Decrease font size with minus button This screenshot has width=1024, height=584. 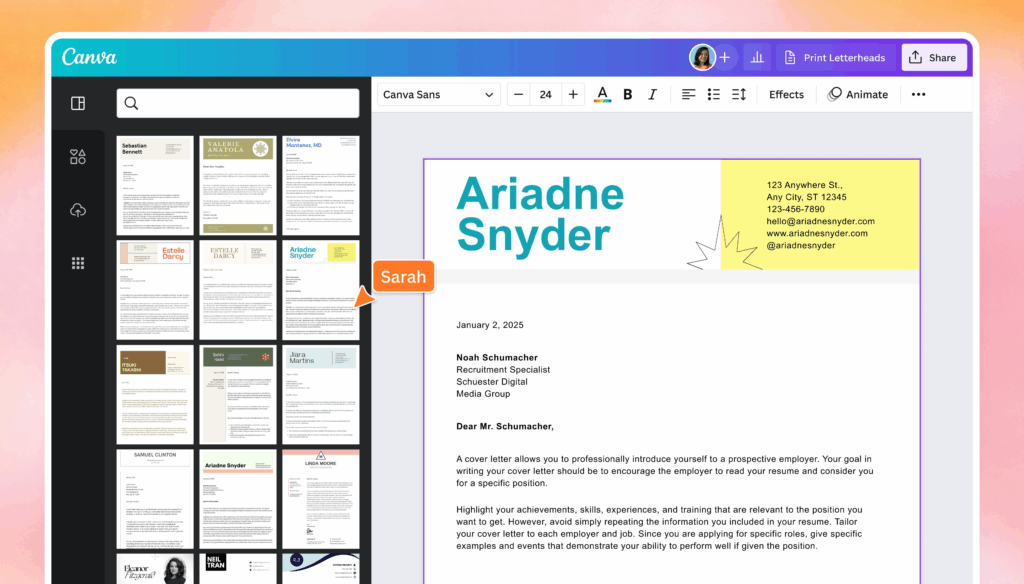[518, 95]
